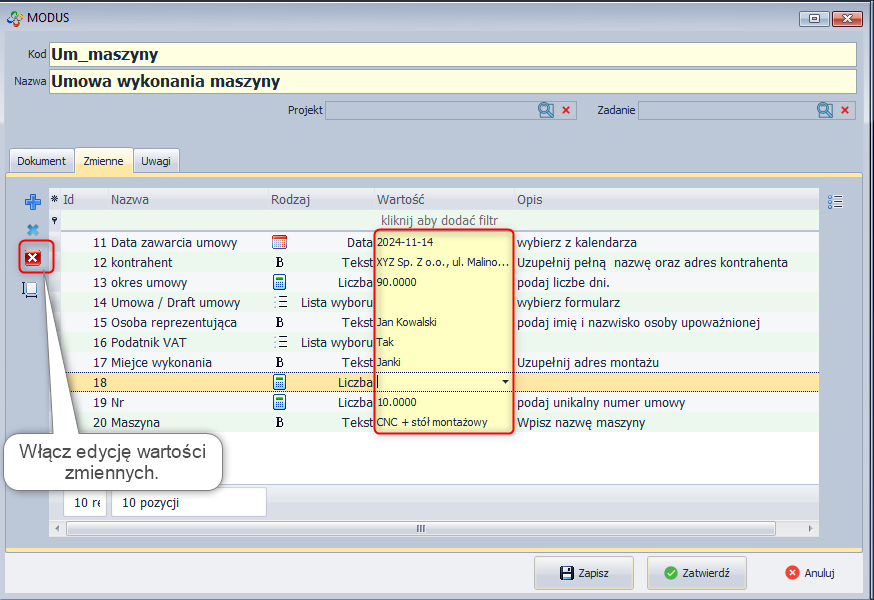Clear the Zadanie field with red X
This screenshot has width=874, height=600.
845,110
